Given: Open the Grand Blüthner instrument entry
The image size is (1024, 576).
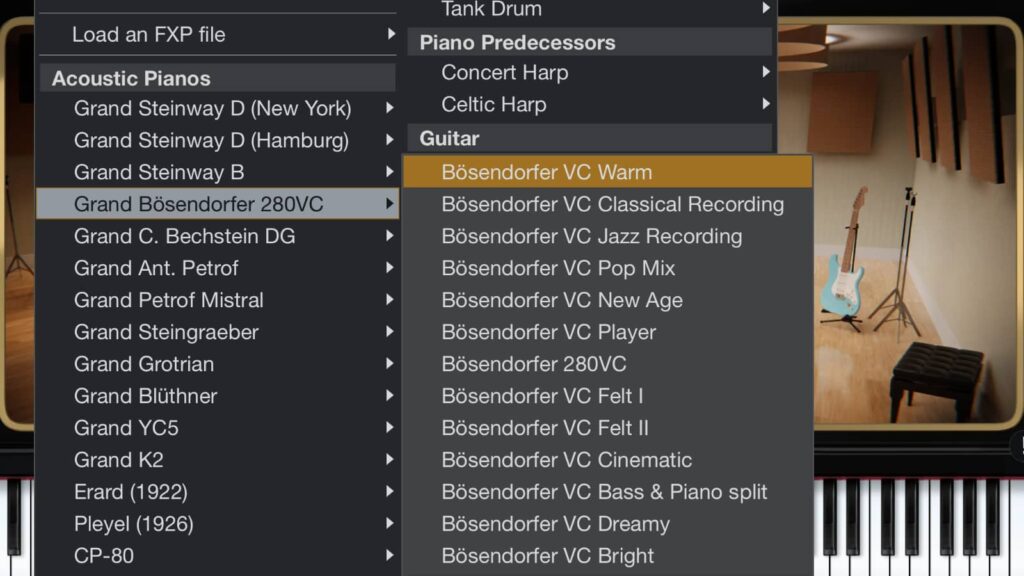Looking at the screenshot, I should [145, 396].
